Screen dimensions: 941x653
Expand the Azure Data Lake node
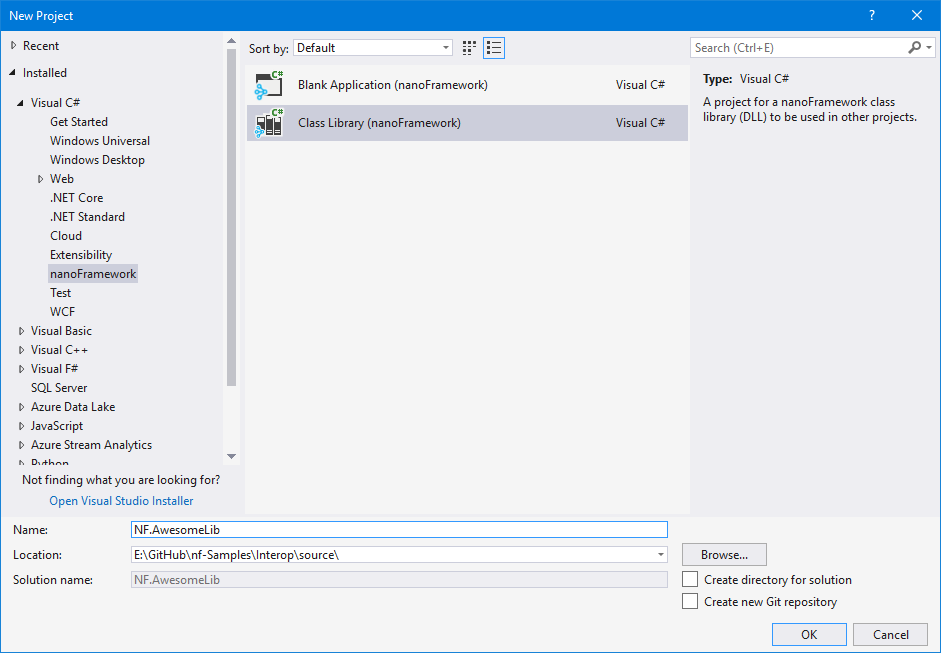22,407
